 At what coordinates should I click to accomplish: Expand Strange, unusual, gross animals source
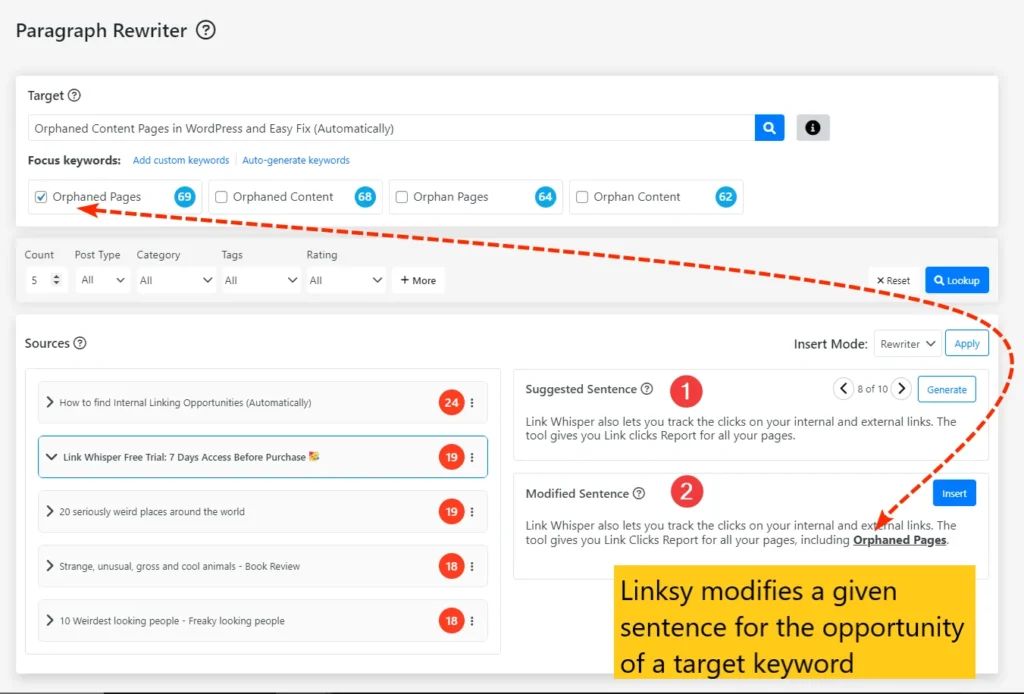50,565
